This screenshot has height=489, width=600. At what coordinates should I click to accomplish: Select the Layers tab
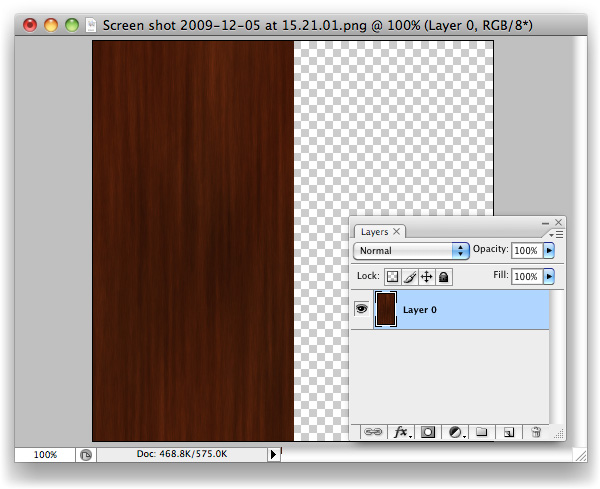click(375, 232)
